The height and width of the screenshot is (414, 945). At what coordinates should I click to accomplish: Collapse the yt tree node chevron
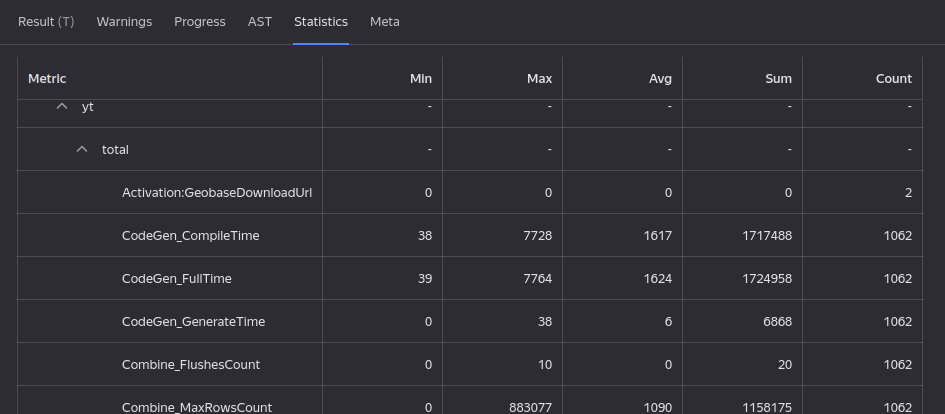(62, 106)
